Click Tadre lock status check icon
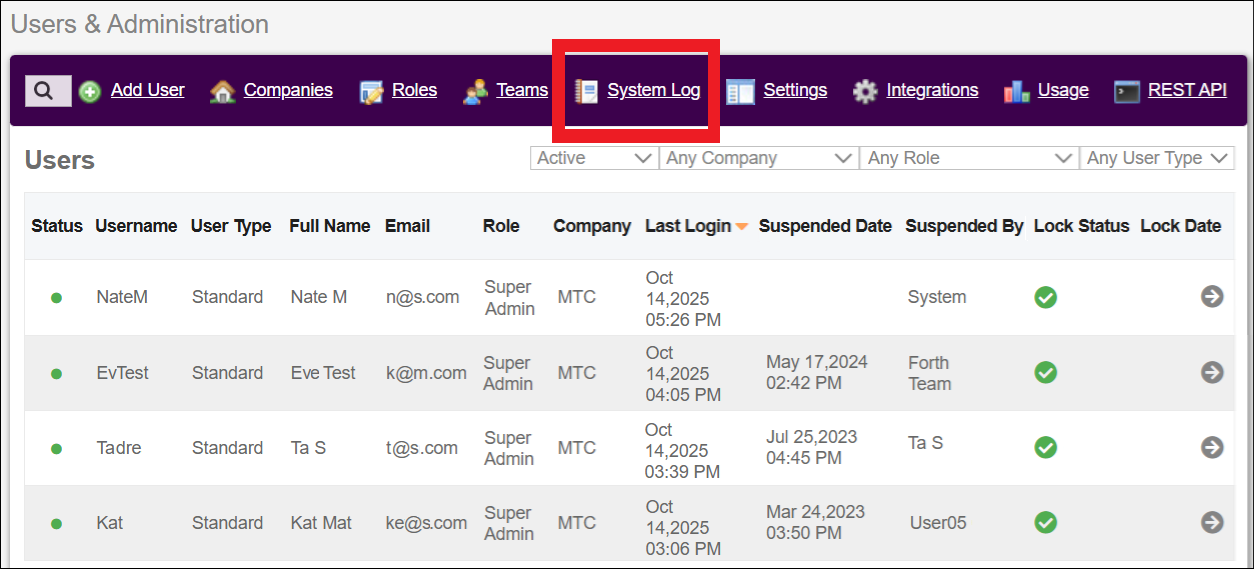The width and height of the screenshot is (1254, 569). click(1046, 447)
